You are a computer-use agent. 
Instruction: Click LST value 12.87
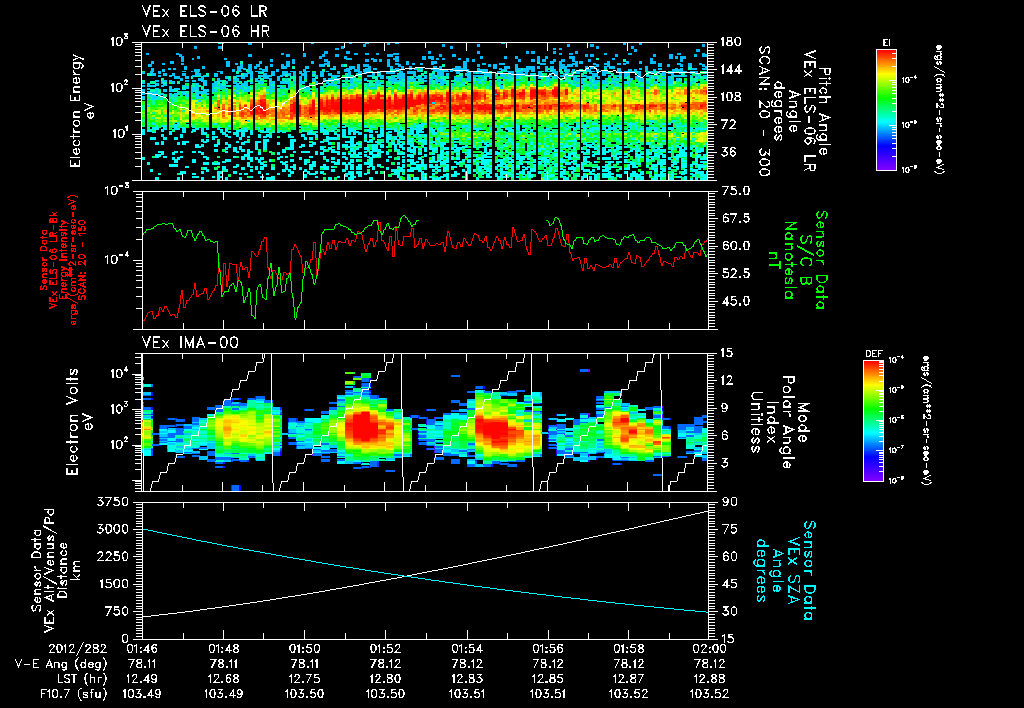(628, 679)
